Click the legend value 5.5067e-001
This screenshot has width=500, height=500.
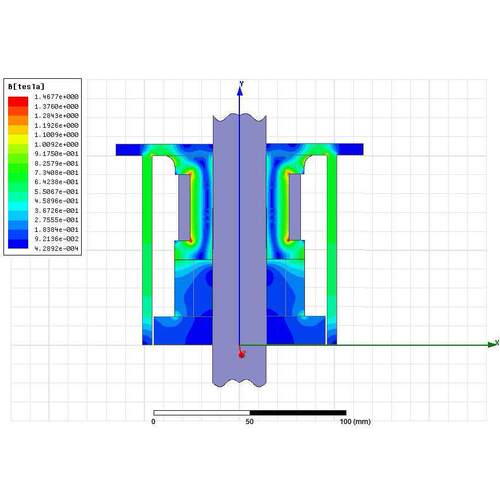pyautogui.click(x=57, y=192)
